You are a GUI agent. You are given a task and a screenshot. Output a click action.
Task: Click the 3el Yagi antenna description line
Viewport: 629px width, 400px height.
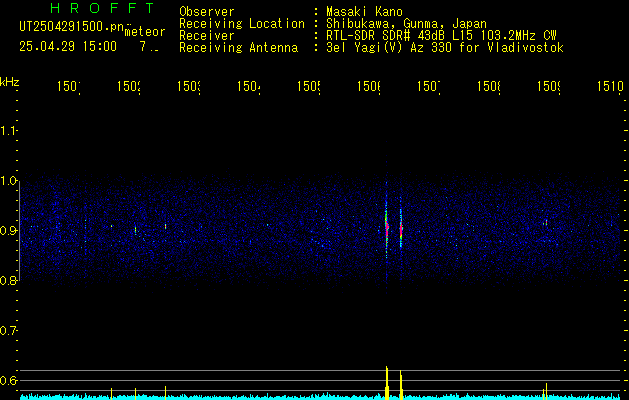point(445,48)
